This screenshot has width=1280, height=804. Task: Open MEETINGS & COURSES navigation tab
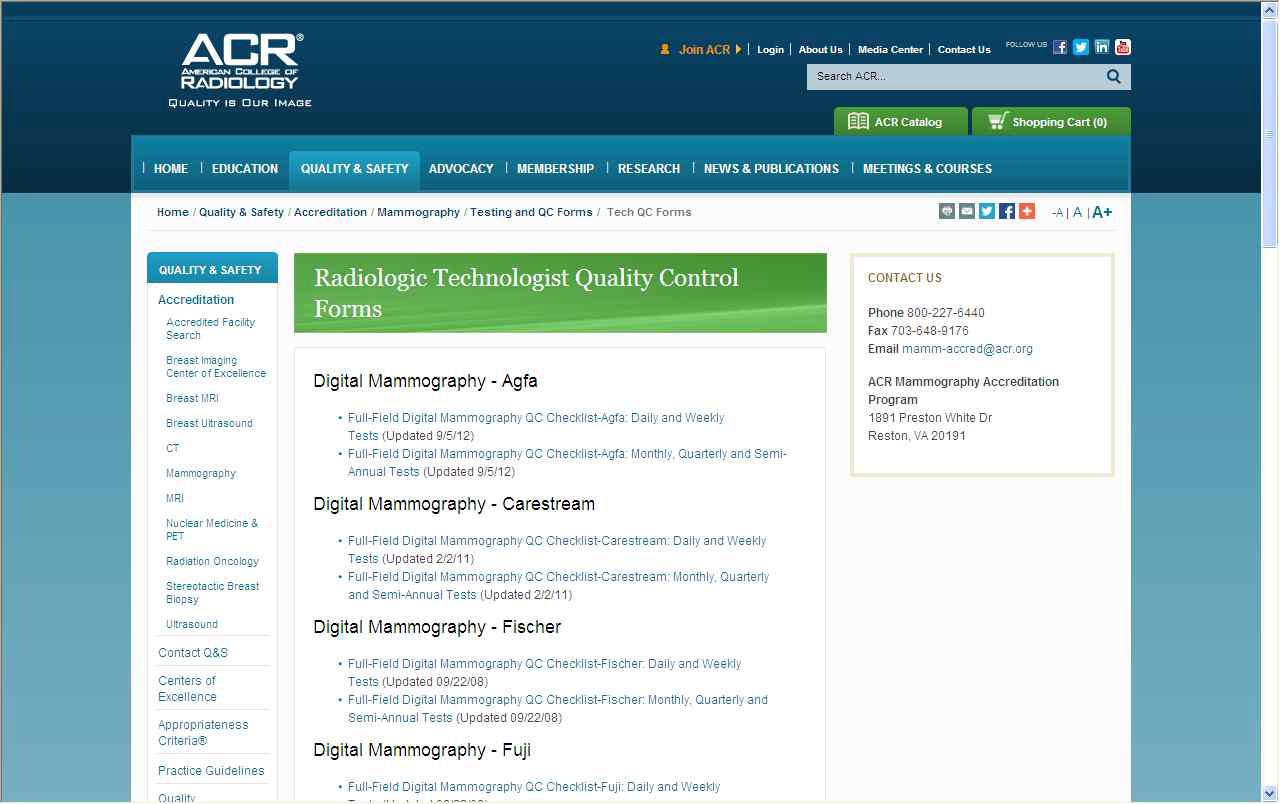pyautogui.click(x=927, y=169)
